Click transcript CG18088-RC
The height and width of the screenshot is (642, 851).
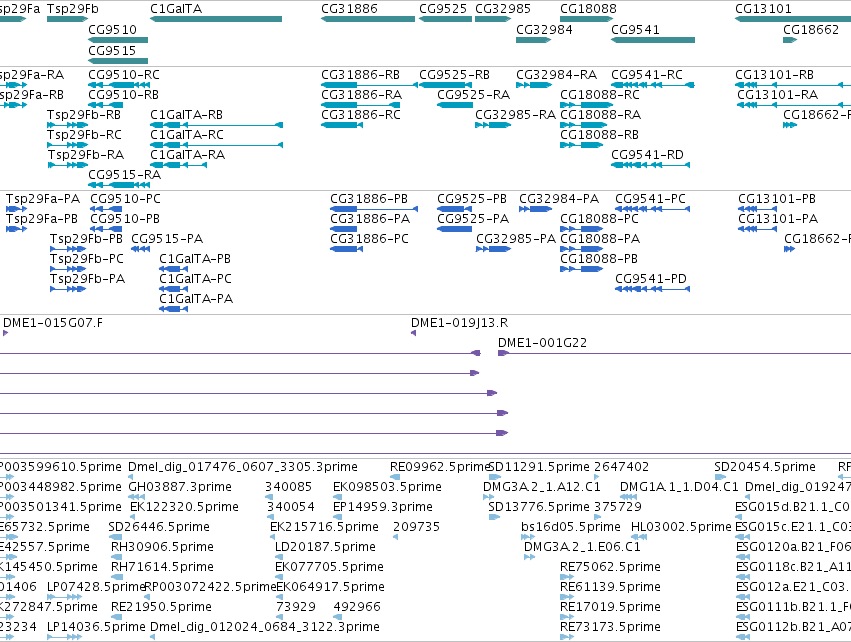(587, 105)
